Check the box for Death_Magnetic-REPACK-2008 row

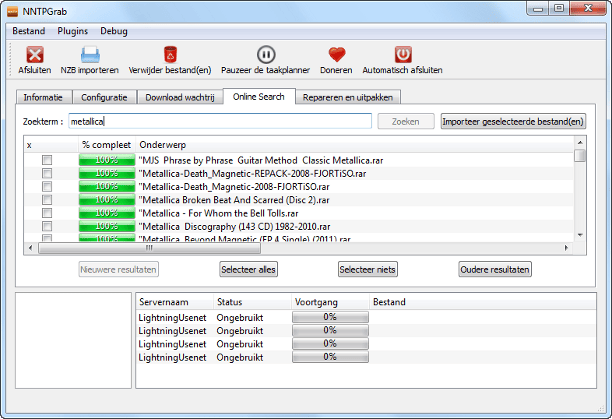click(x=47, y=174)
